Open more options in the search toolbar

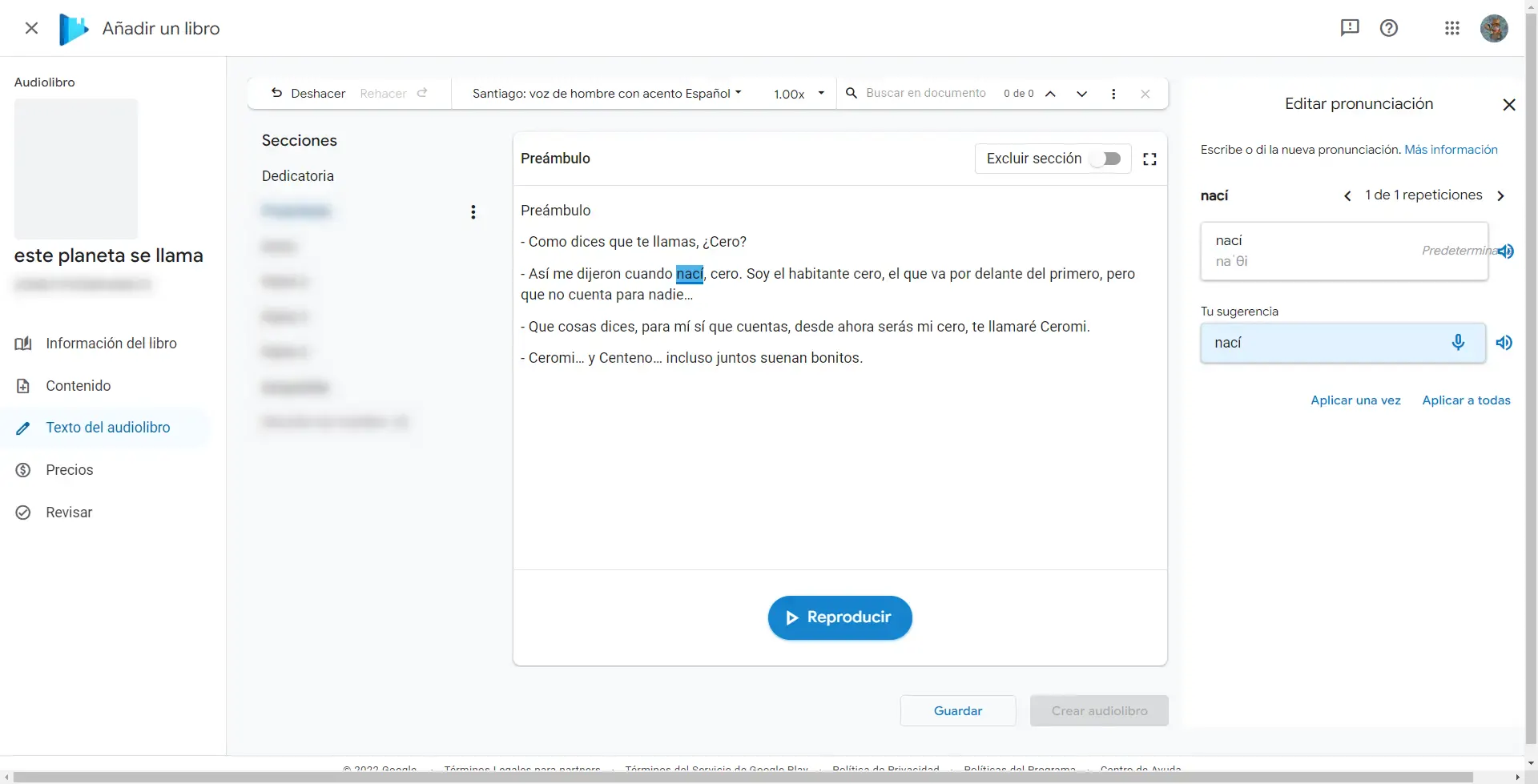pos(1113,94)
